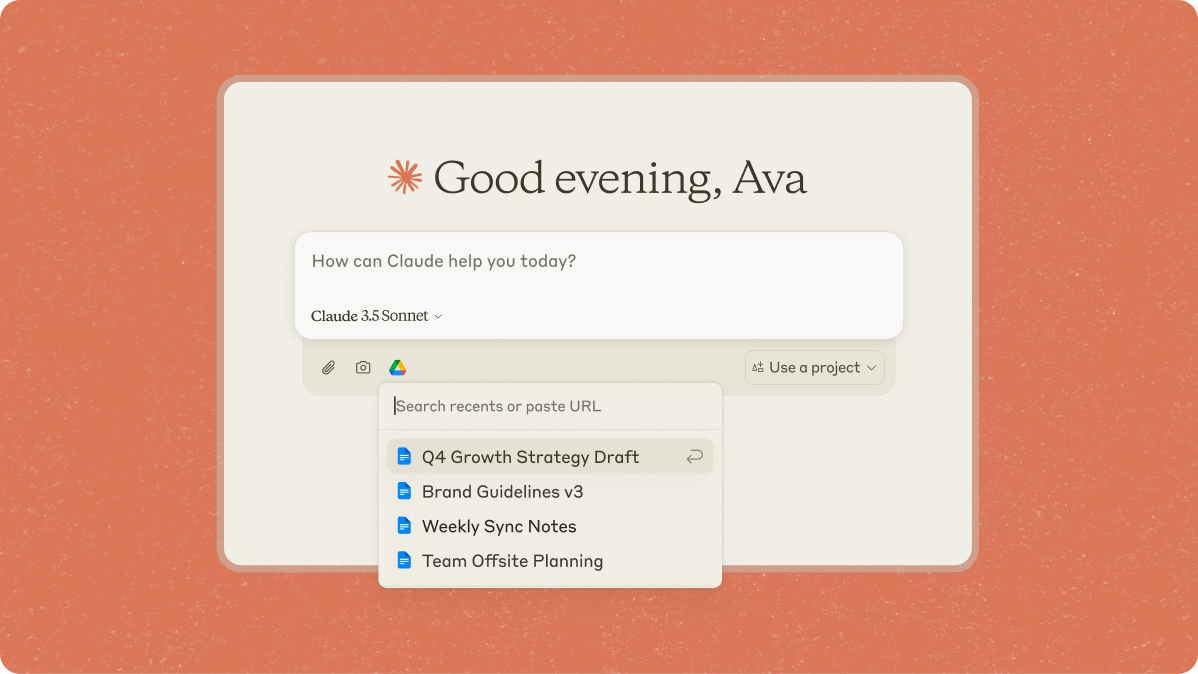Click the document icon beside Brand Guidelines v3
The height and width of the screenshot is (674, 1198).
coord(404,491)
